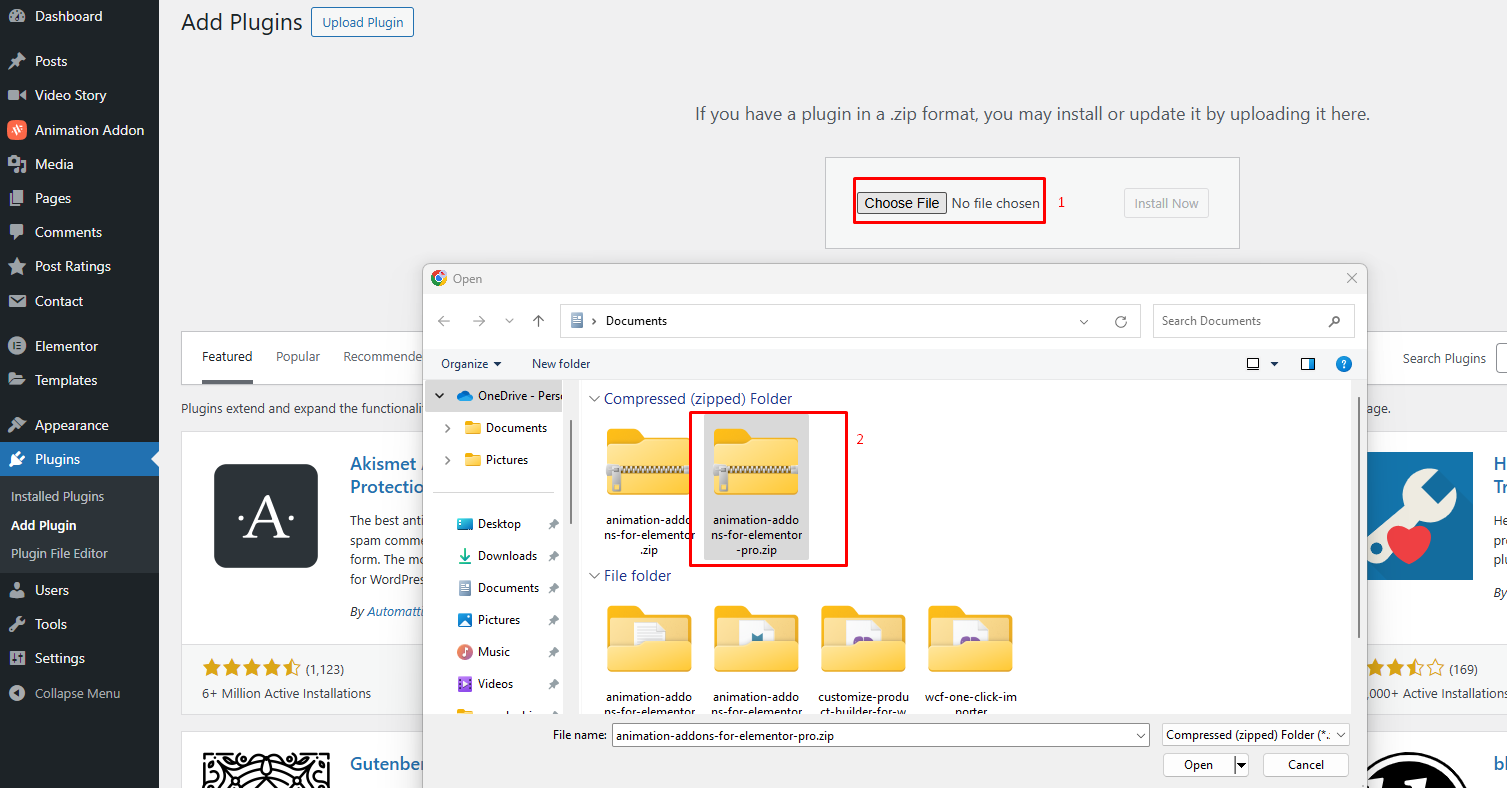Click the file list vertical scrollbar
Image resolution: width=1507 pixels, height=788 pixels.
[x=1358, y=517]
